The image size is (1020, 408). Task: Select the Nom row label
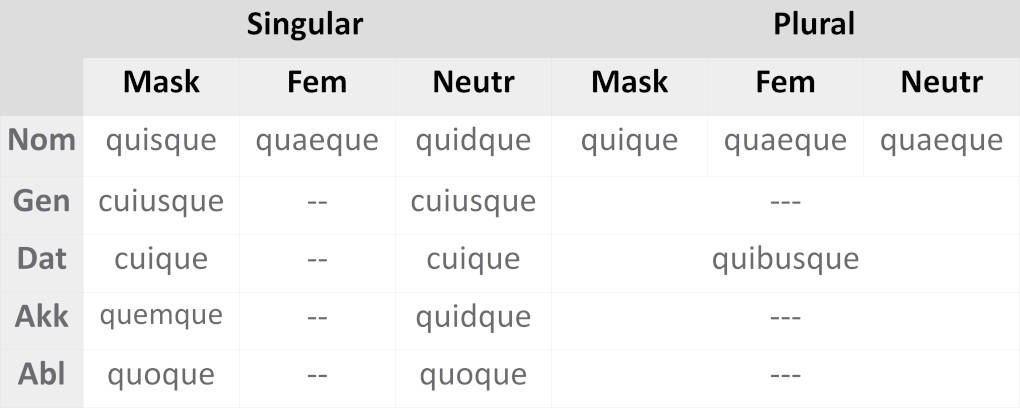click(42, 141)
